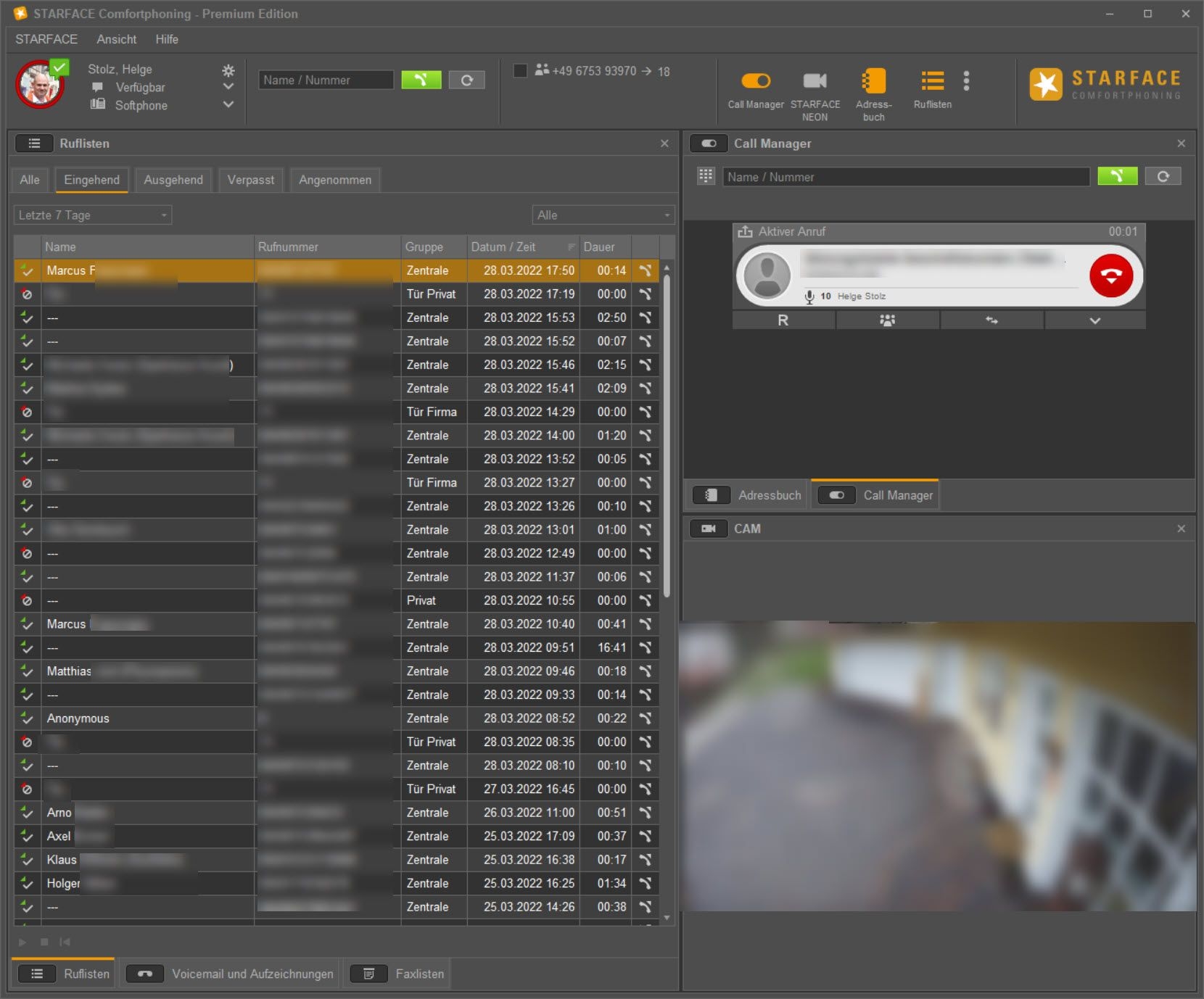Put active call on hold with R button
This screenshot has width=1204, height=999.
pos(783,320)
